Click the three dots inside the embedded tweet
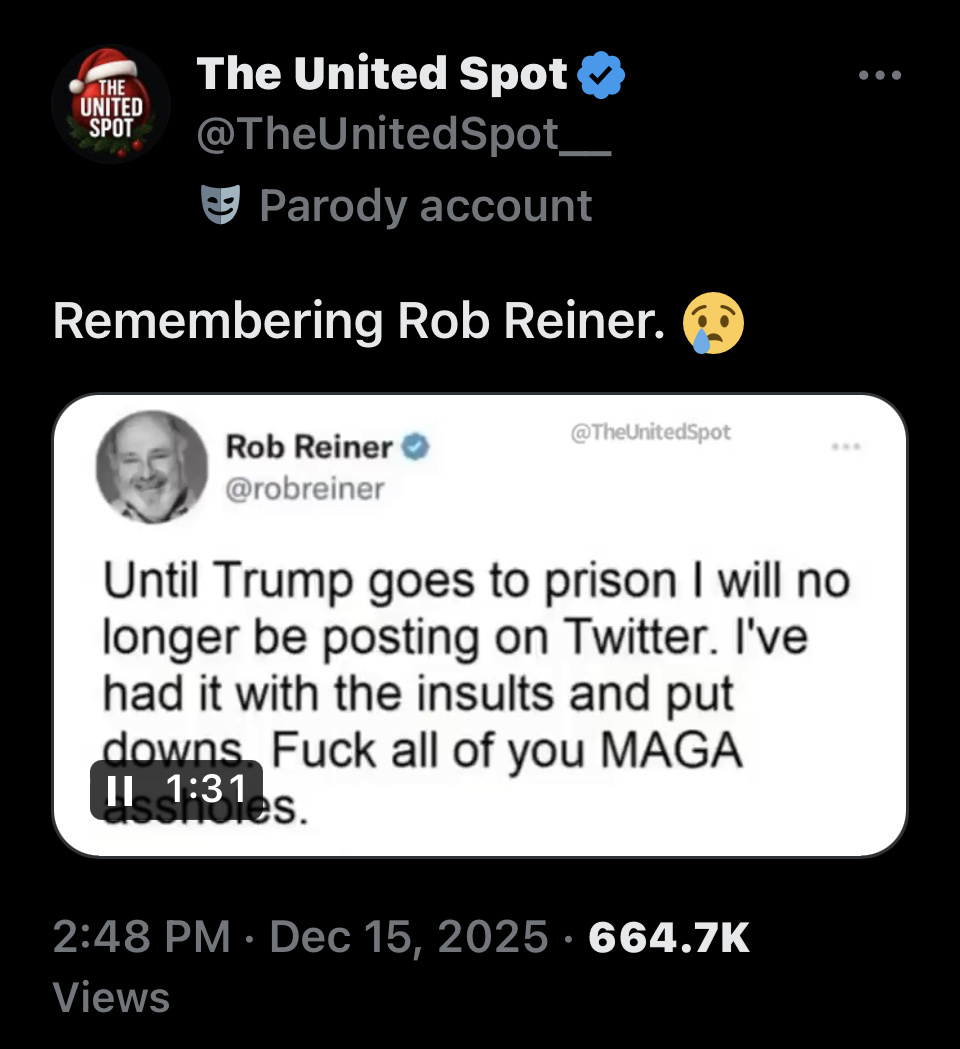Image resolution: width=960 pixels, height=1049 pixels. [x=845, y=447]
